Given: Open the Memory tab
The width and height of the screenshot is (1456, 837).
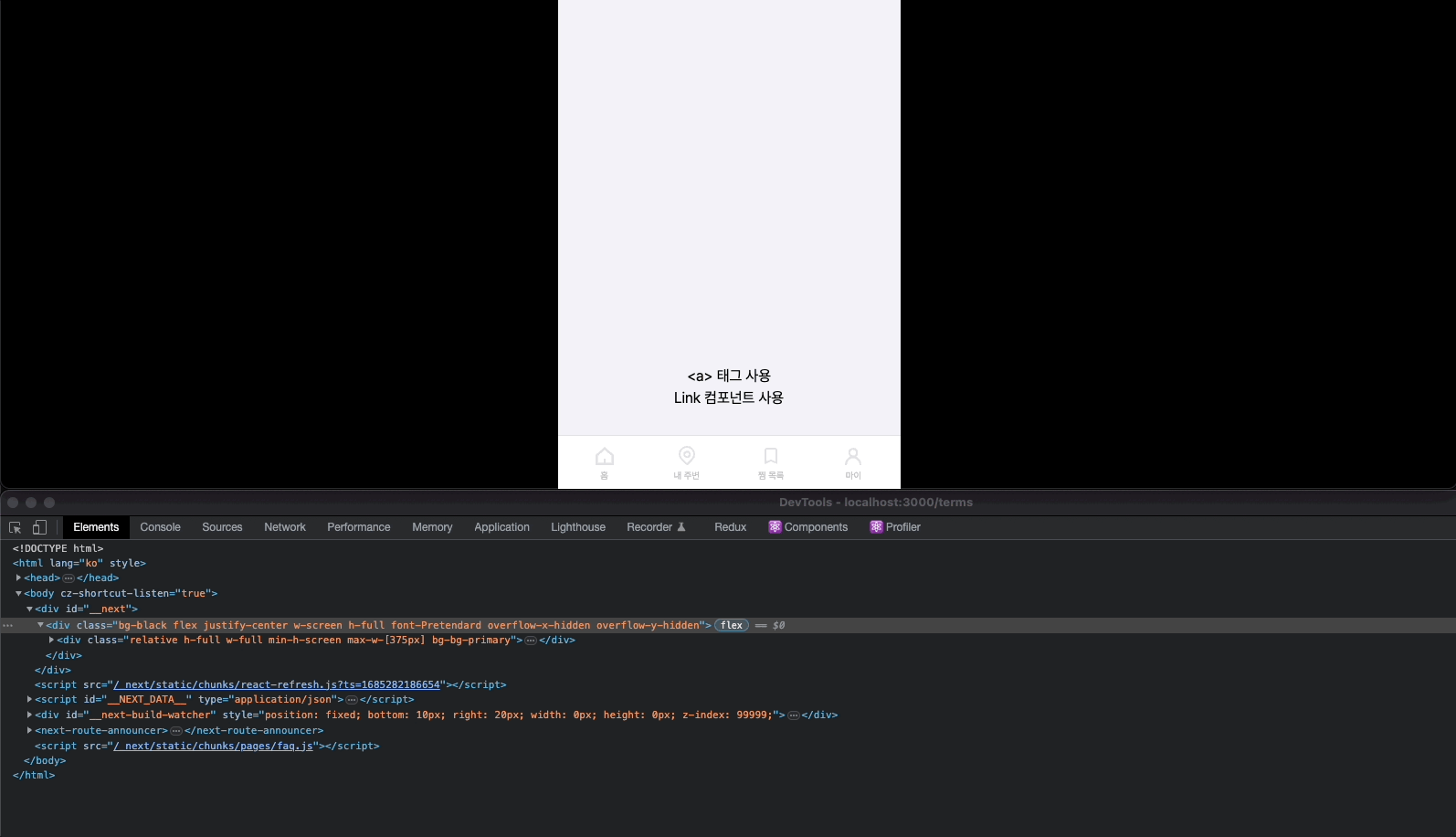Looking at the screenshot, I should click(x=432, y=527).
